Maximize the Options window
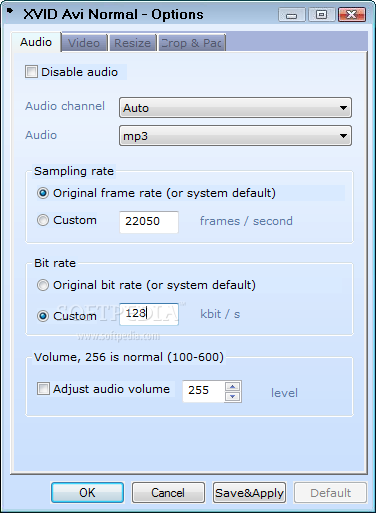The height and width of the screenshot is (513, 376). coord(321,15)
